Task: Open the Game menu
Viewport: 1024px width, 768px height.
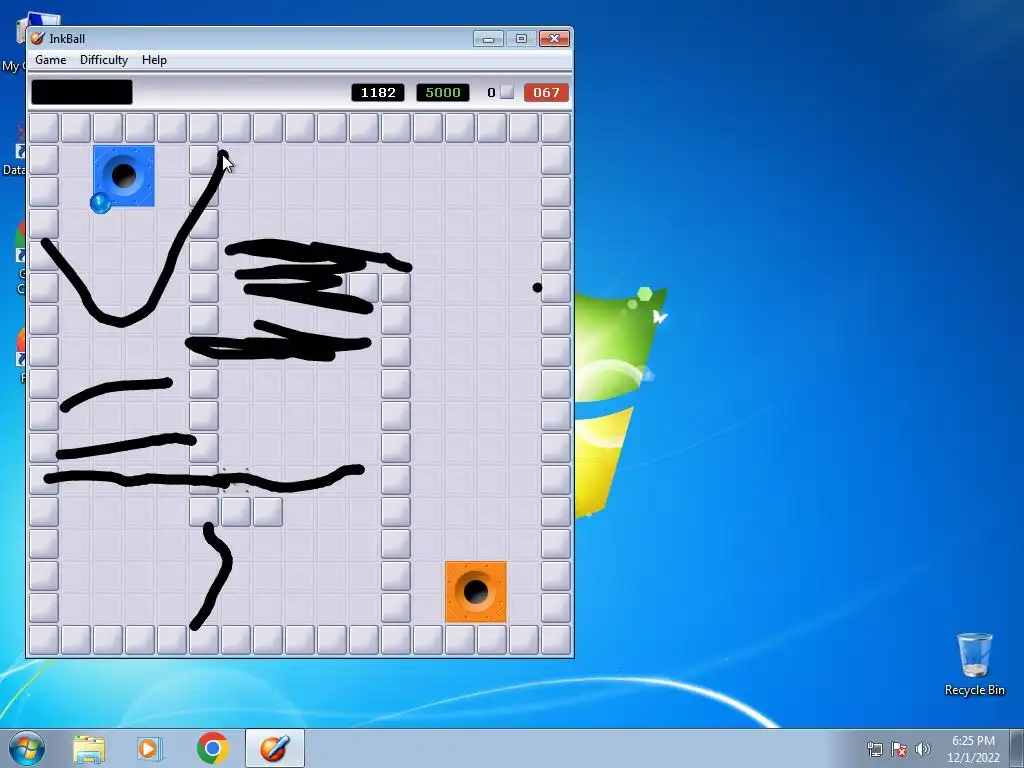Action: [x=50, y=60]
